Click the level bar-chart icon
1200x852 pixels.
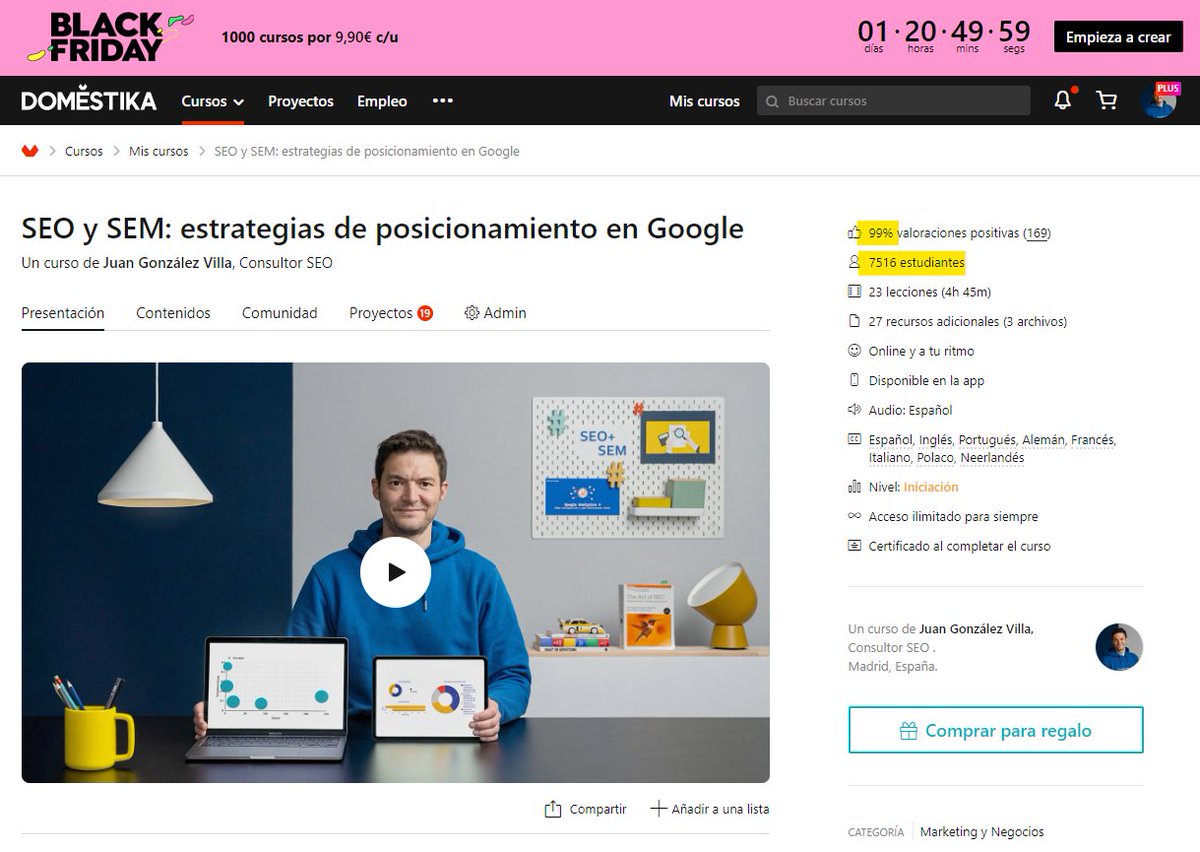(x=854, y=487)
